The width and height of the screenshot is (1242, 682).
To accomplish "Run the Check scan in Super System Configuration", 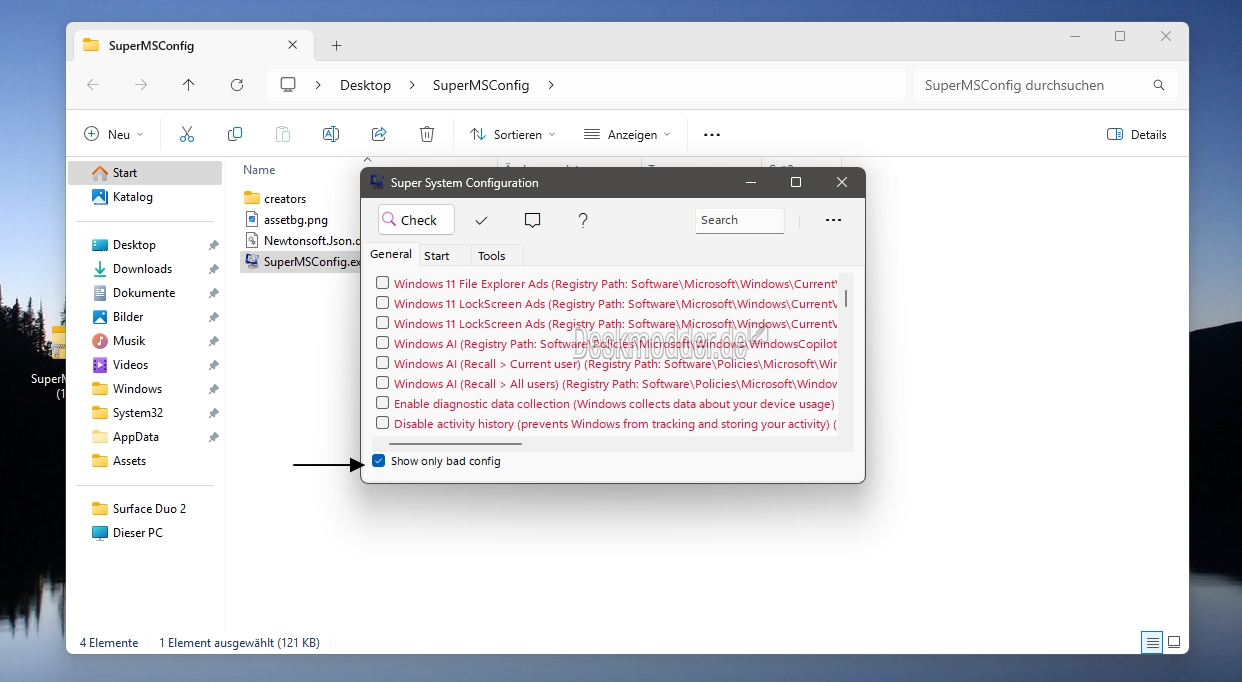I will (416, 220).
